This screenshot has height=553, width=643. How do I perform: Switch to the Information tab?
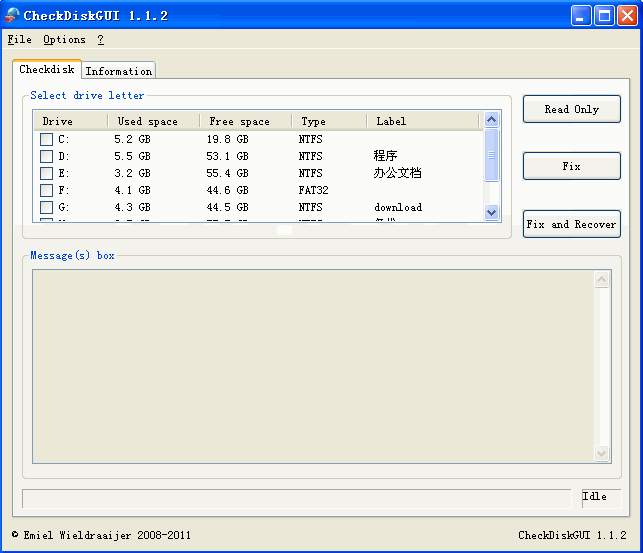(x=119, y=71)
